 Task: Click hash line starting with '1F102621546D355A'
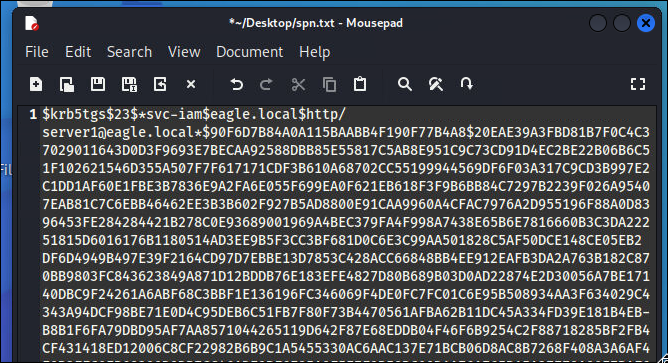(x=346, y=168)
